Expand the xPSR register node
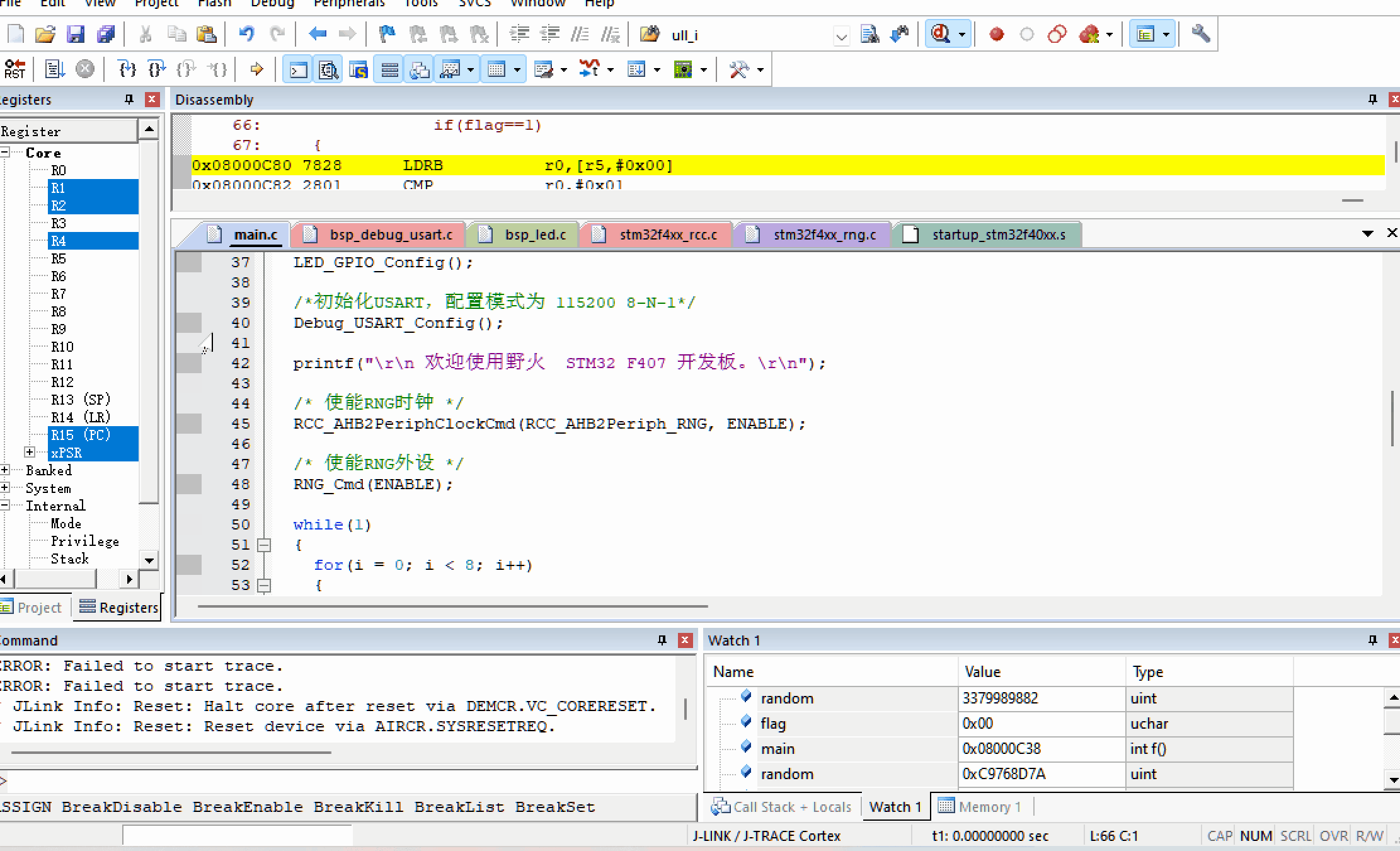The height and width of the screenshot is (851, 1400). coord(30,452)
